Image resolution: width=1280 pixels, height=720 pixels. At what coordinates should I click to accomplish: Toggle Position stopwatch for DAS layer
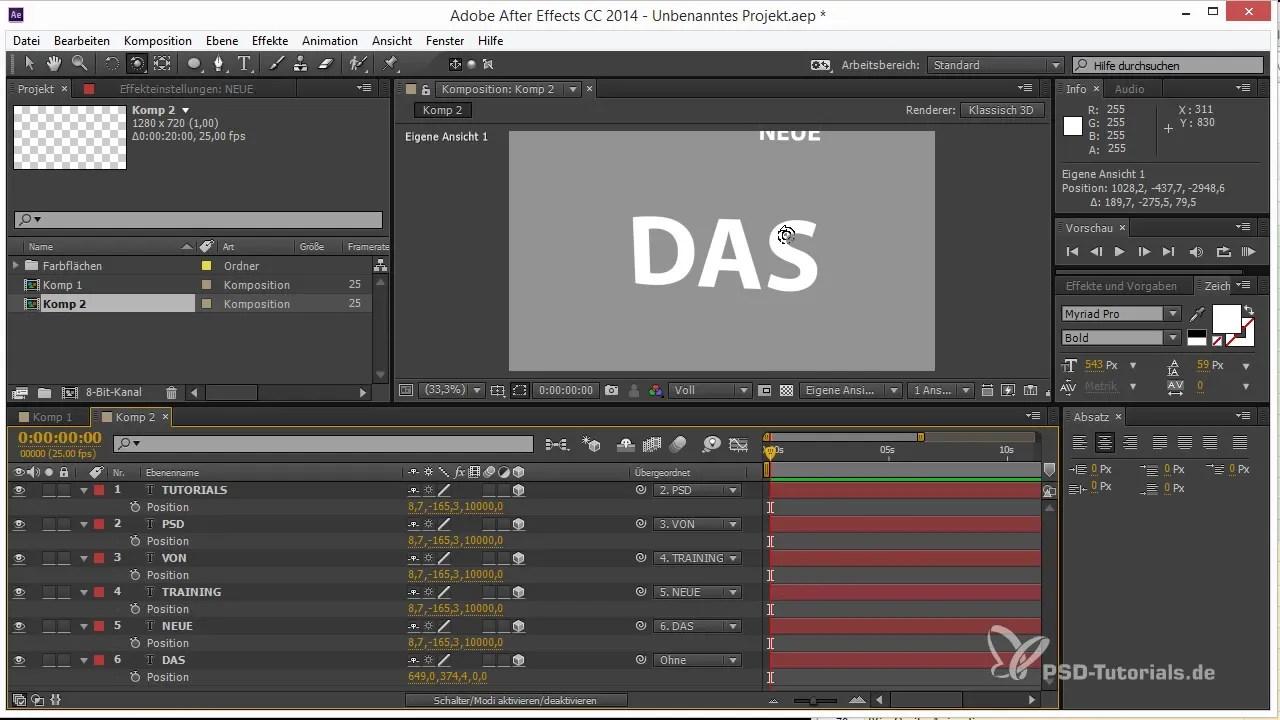[x=135, y=677]
